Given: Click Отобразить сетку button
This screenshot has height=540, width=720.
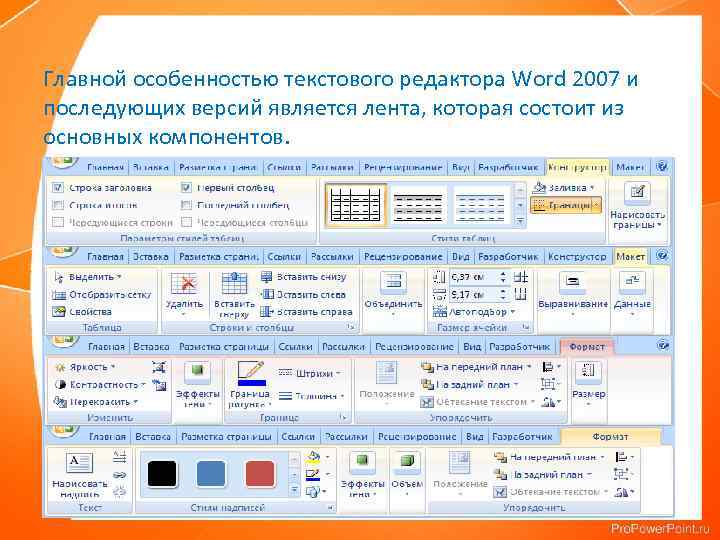Looking at the screenshot, I should click(x=101, y=295).
